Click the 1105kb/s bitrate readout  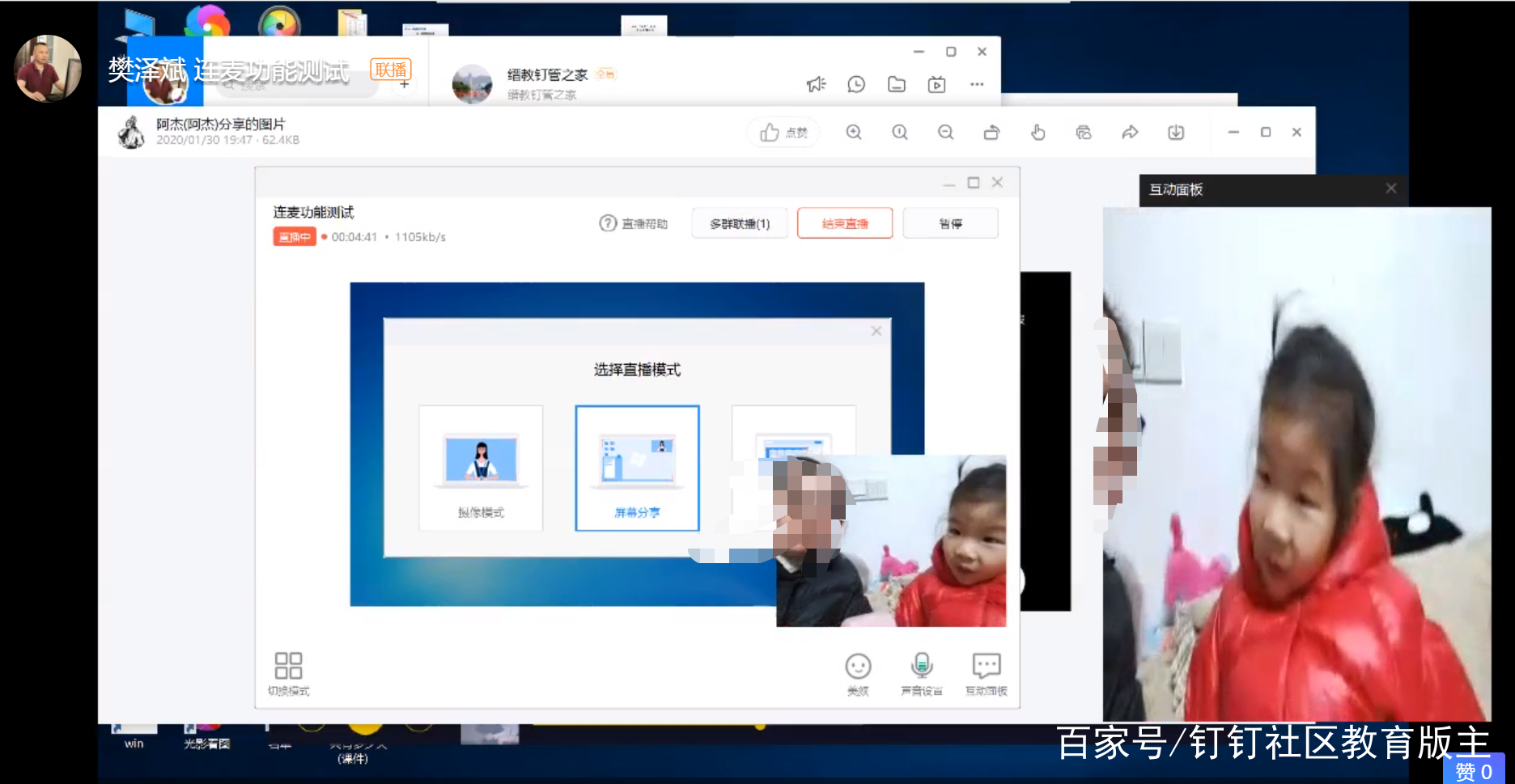(420, 237)
